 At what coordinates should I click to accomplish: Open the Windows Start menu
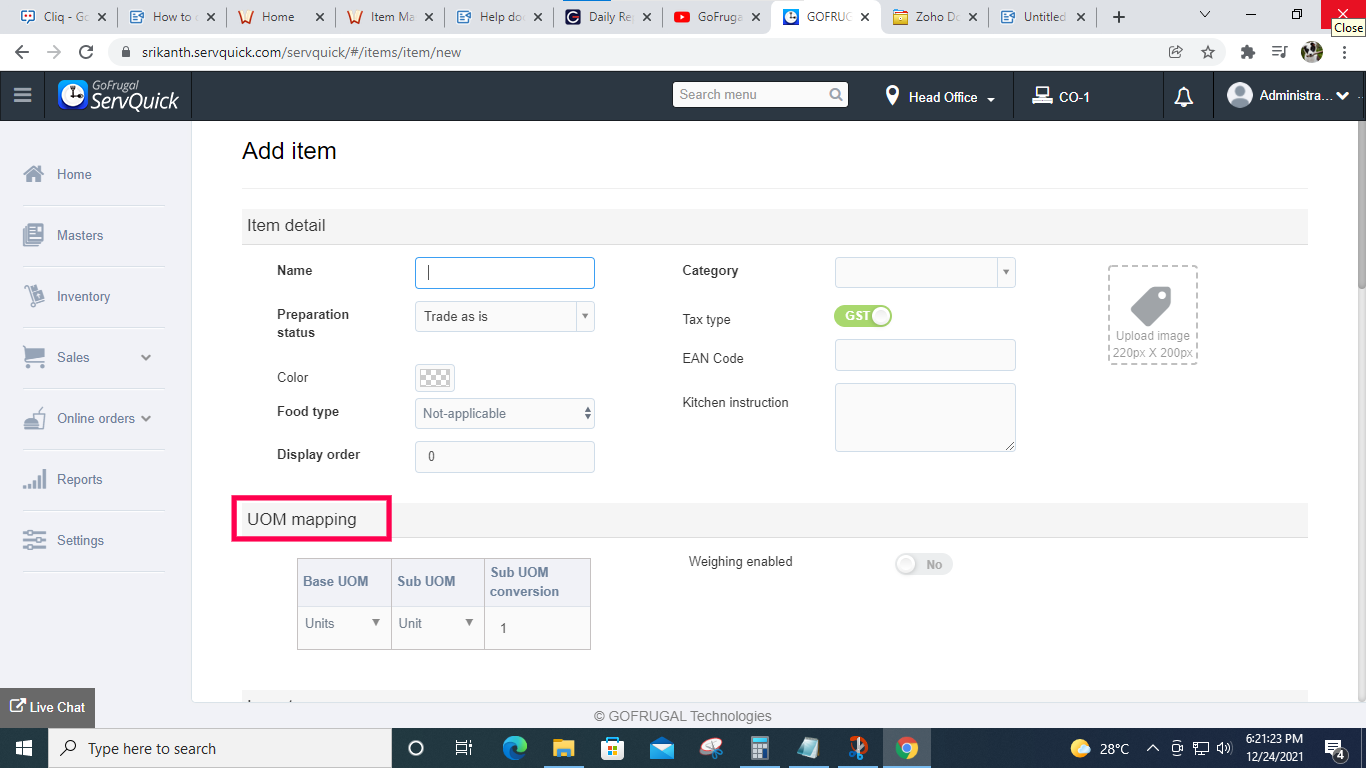[x=23, y=748]
